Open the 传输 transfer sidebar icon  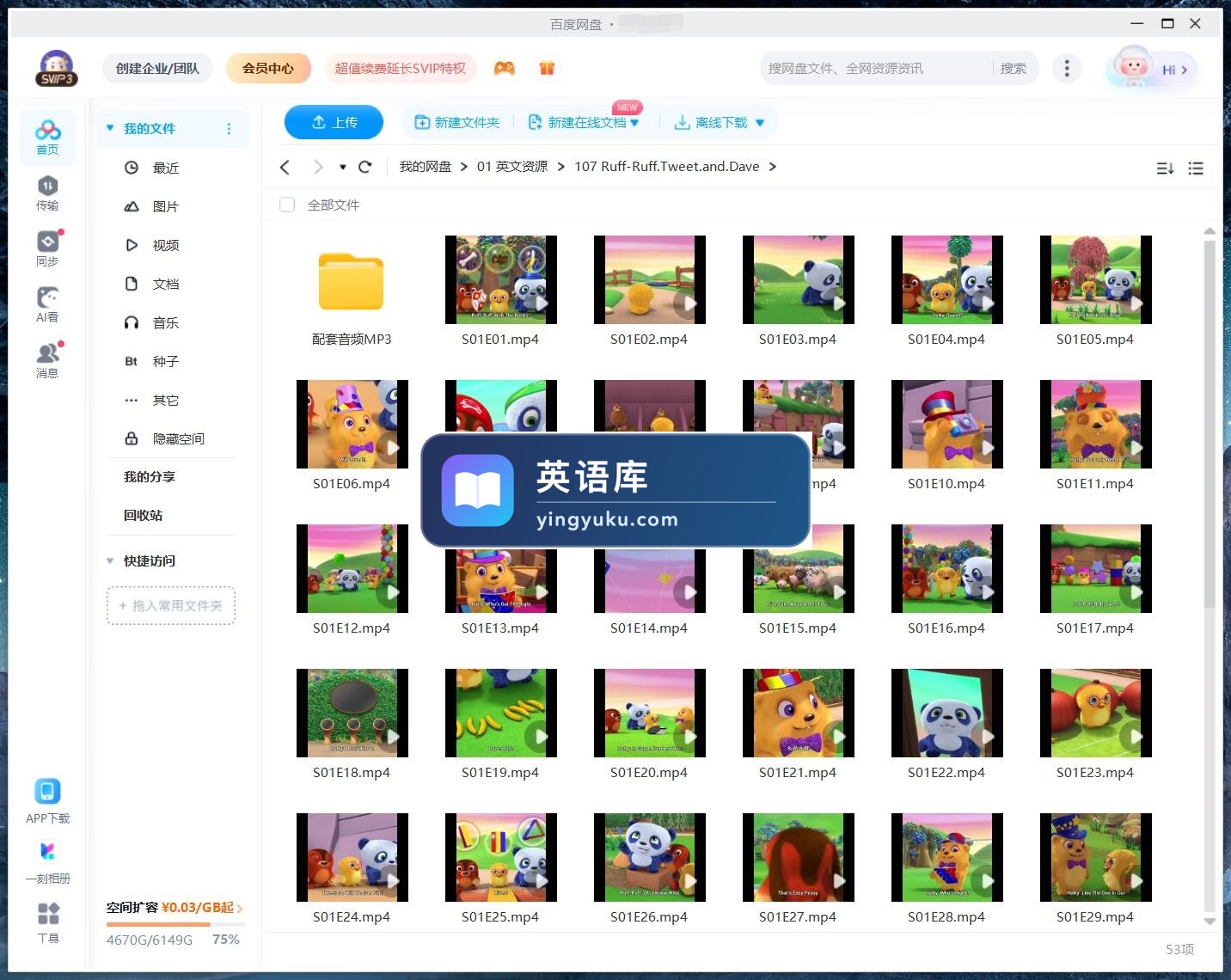(47, 193)
